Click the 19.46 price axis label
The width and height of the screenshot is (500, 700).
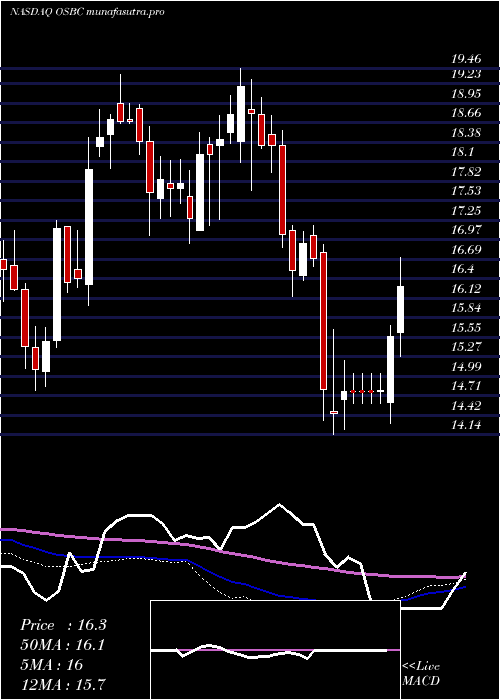(466, 58)
